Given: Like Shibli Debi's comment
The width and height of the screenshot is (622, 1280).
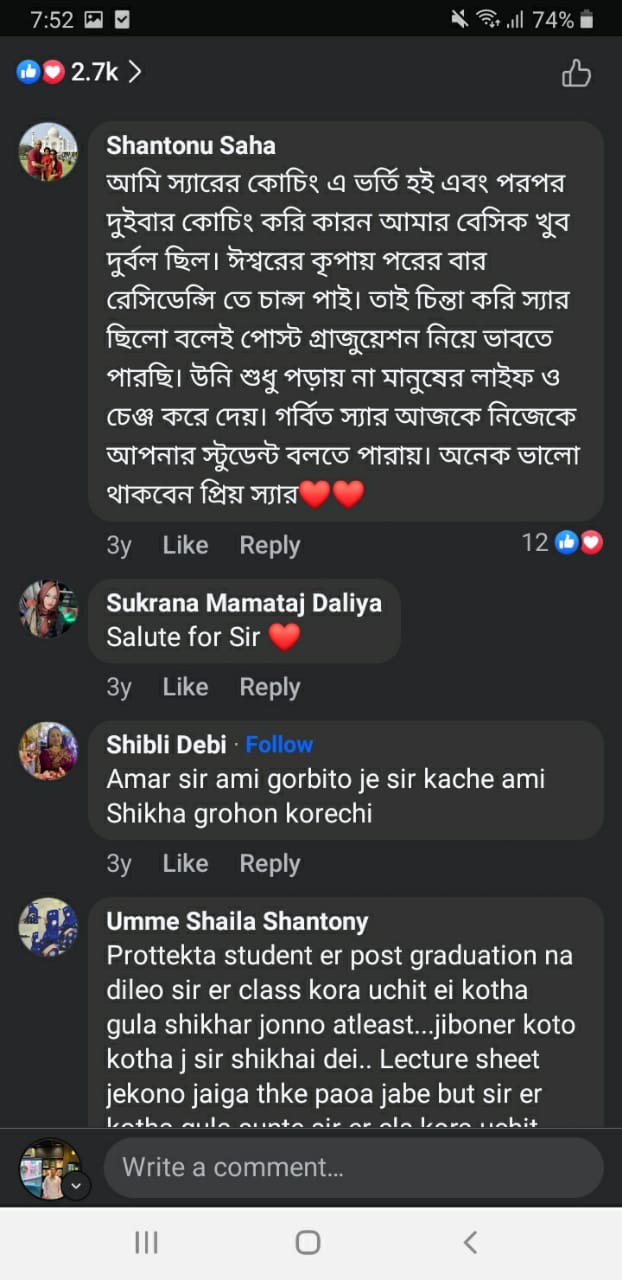Looking at the screenshot, I should coord(185,863).
